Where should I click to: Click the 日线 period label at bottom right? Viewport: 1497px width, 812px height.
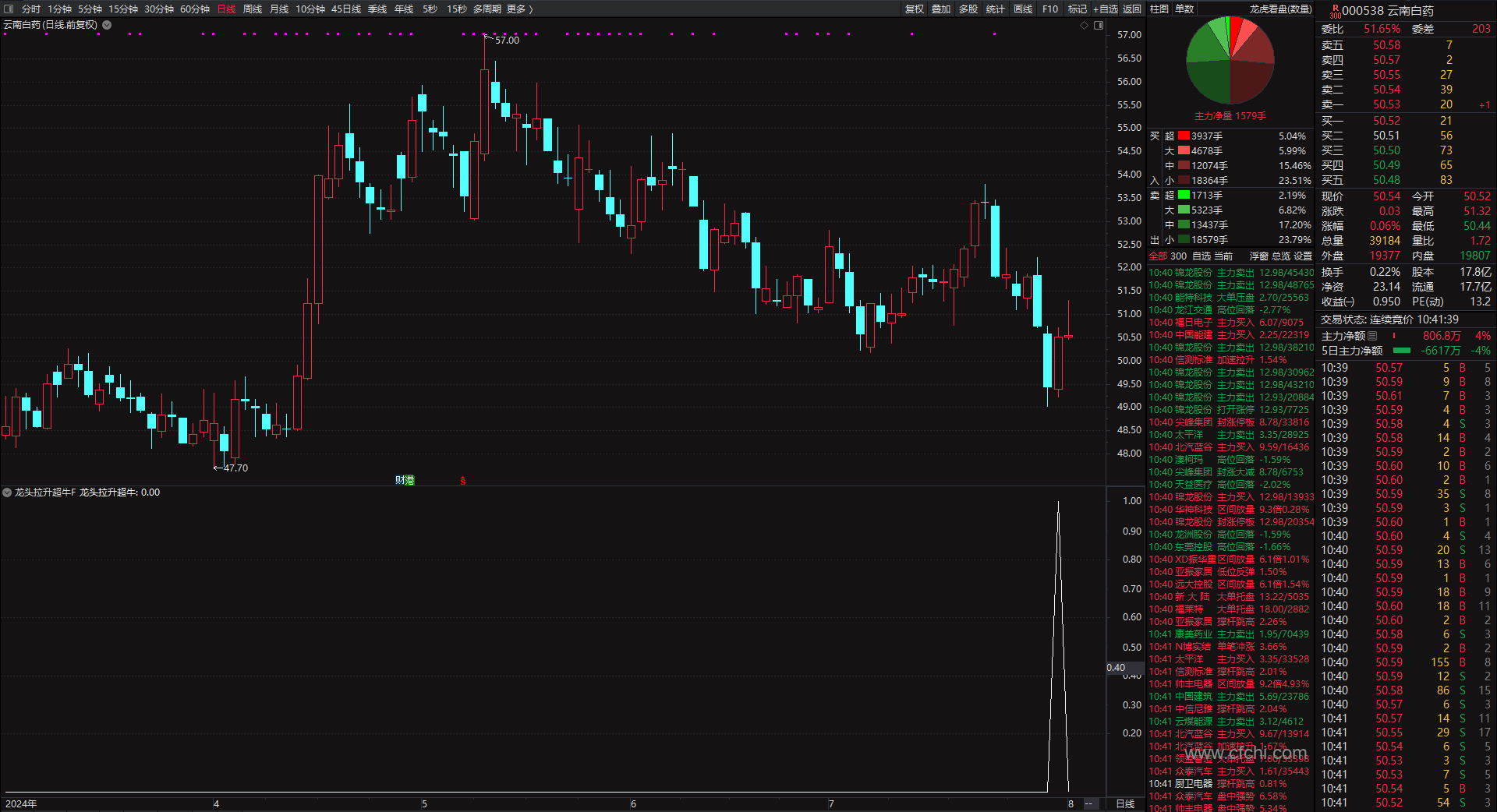(x=1125, y=803)
